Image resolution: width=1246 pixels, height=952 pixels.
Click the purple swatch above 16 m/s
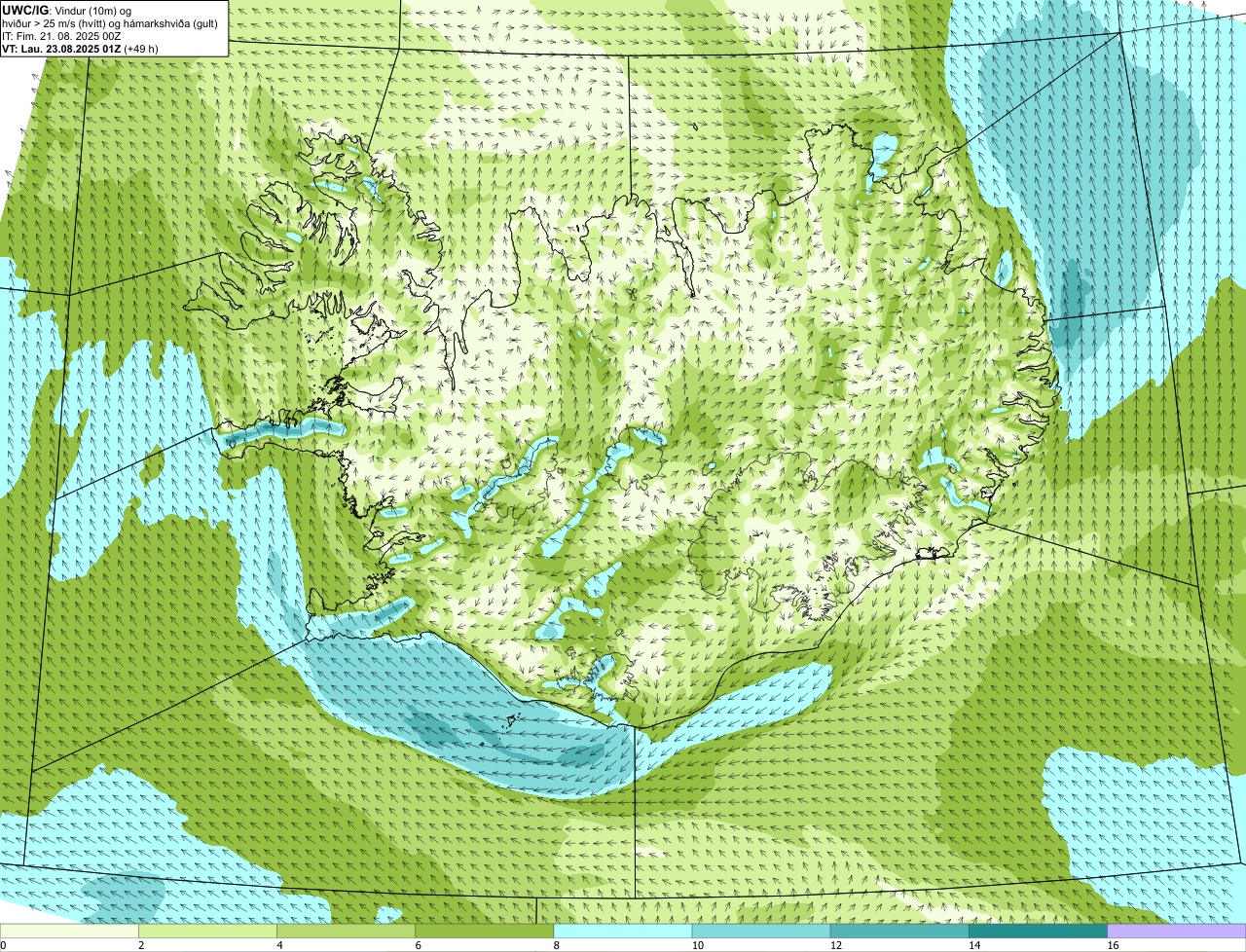pyautogui.click(x=1177, y=931)
